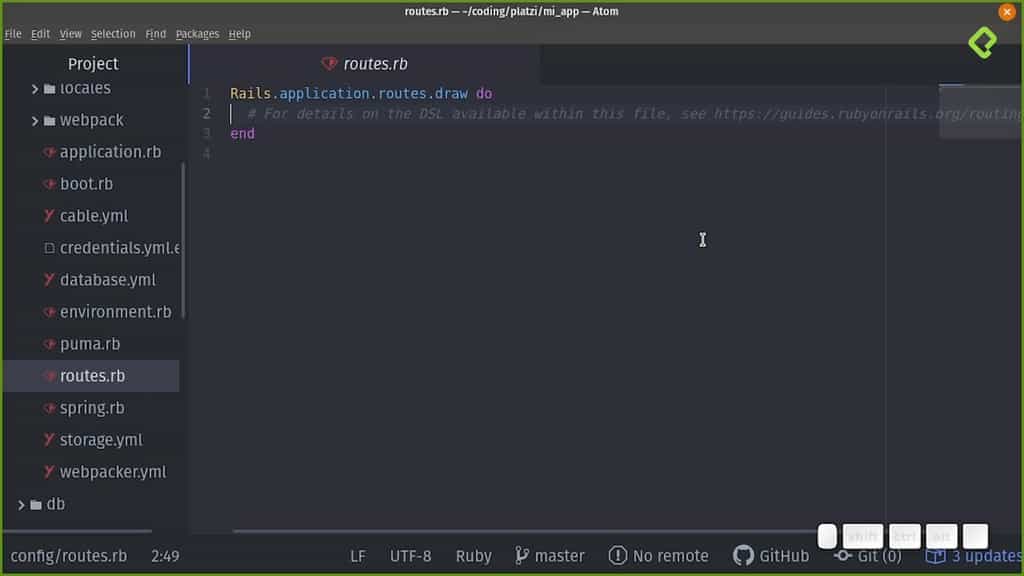Click the Git fork icon beside Git (0)
The image size is (1024, 576).
(x=844, y=555)
